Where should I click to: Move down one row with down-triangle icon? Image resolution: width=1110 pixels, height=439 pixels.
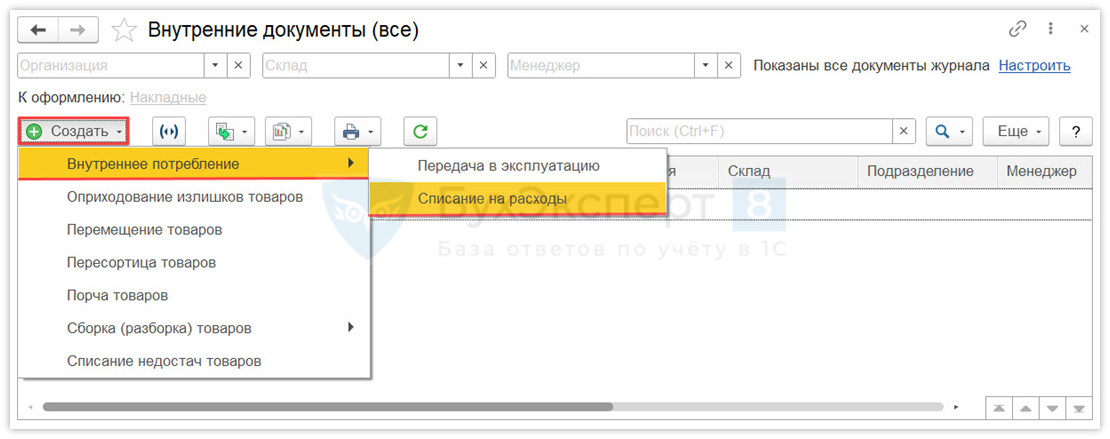click(x=1051, y=408)
